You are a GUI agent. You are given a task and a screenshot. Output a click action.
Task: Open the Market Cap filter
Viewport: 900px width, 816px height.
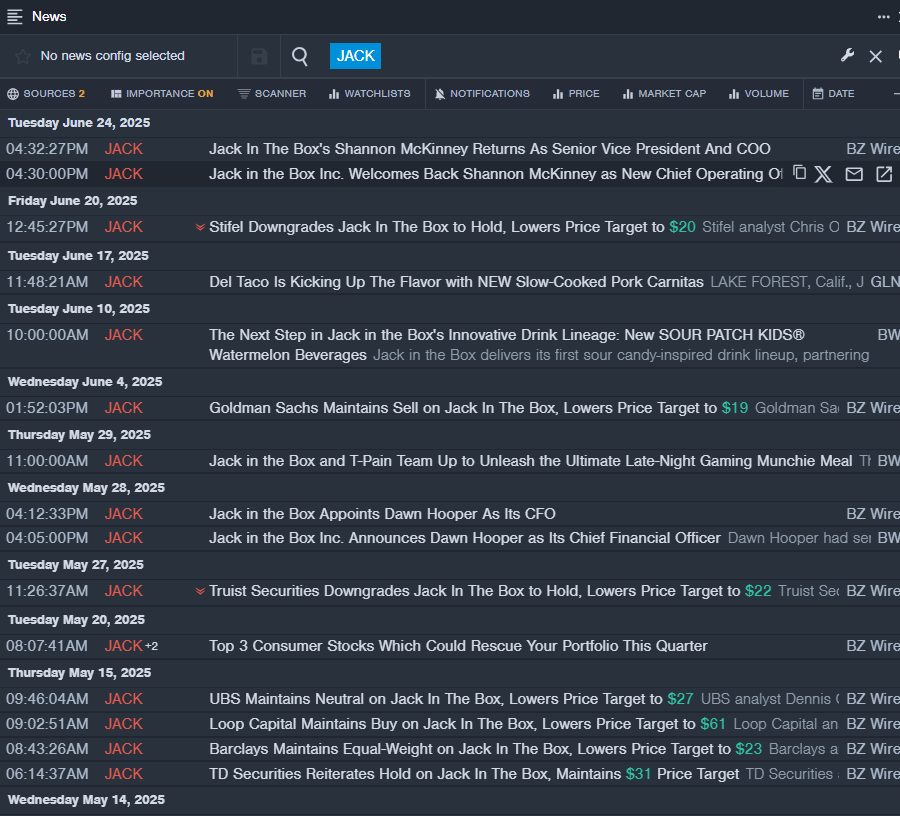coord(665,94)
